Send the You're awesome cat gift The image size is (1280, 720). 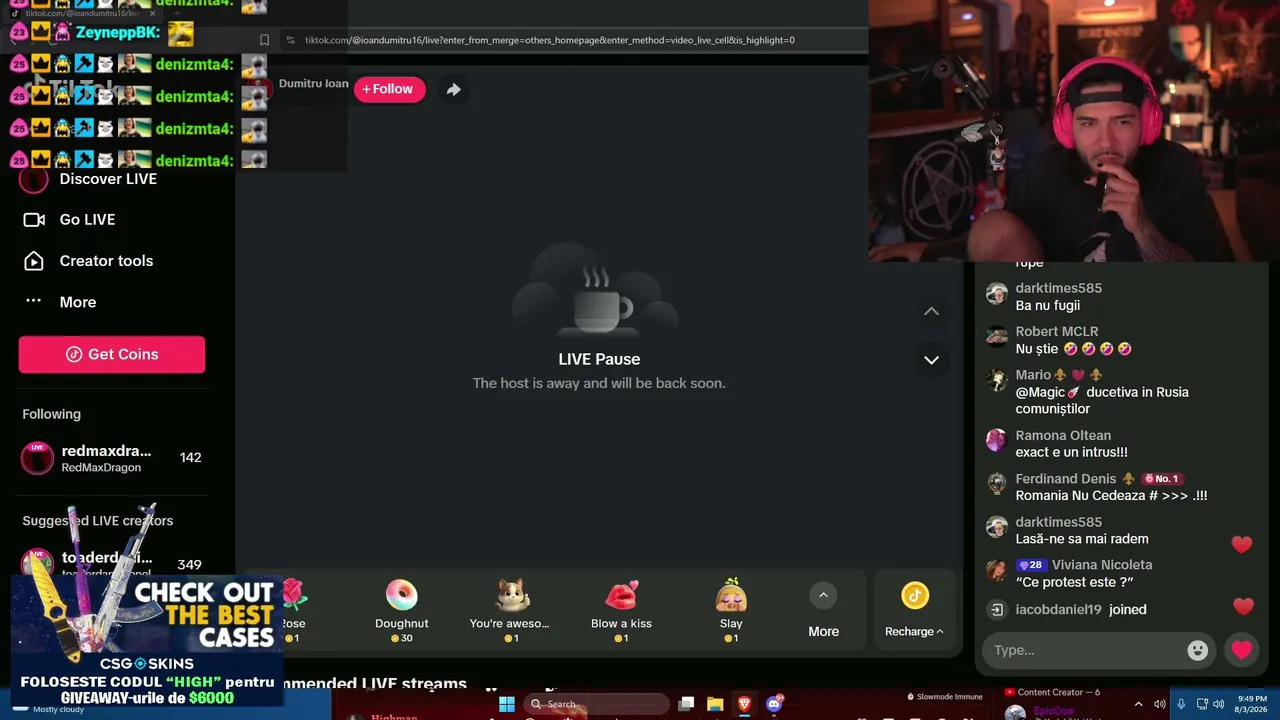click(510, 610)
